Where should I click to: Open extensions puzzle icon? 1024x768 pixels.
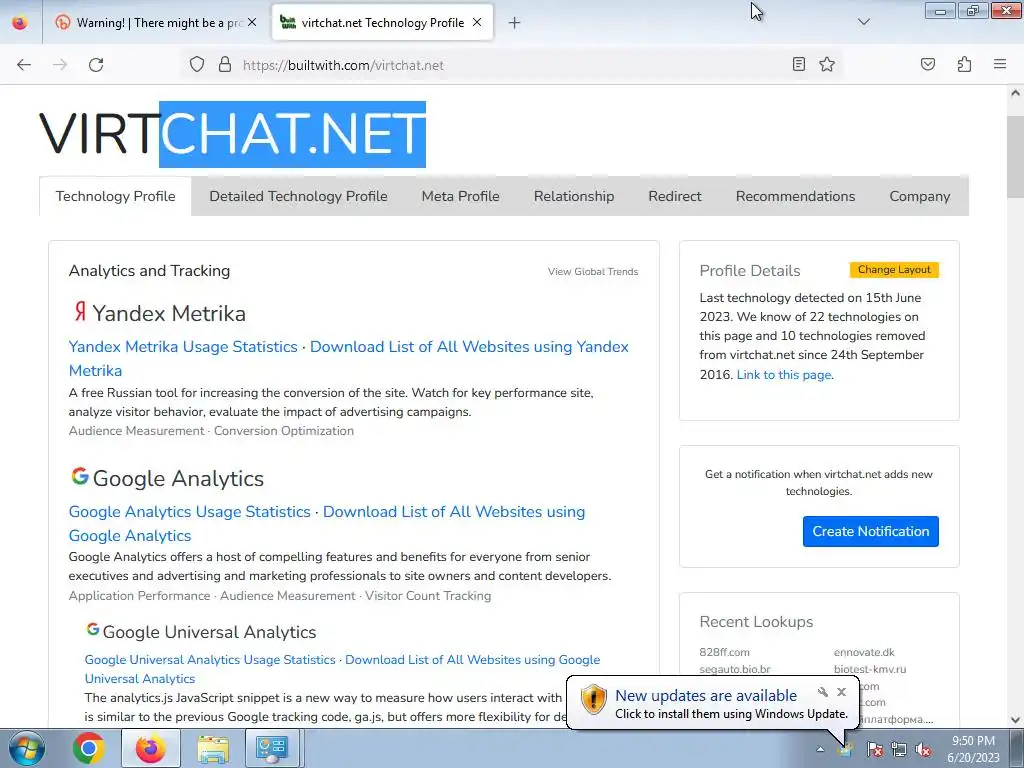click(964, 64)
